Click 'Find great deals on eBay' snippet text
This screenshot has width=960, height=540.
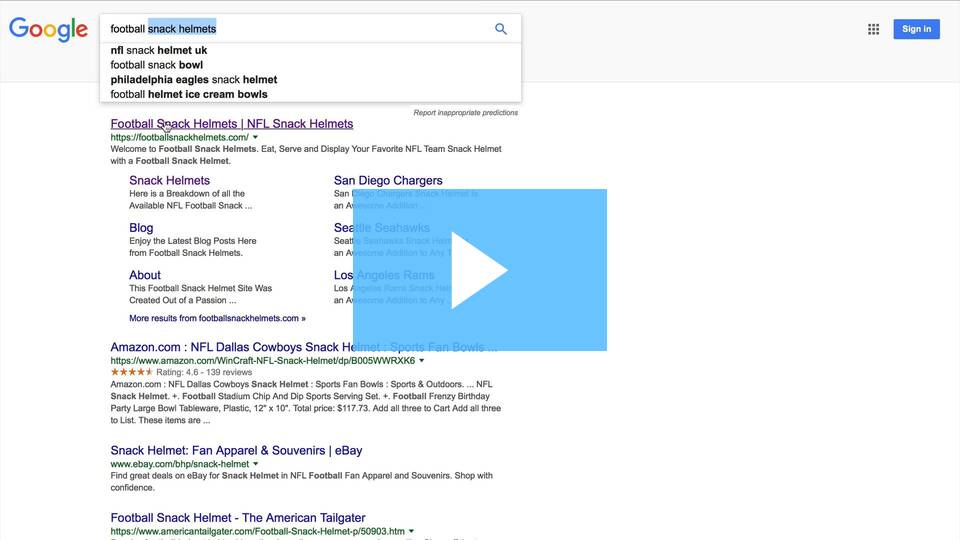point(301,482)
